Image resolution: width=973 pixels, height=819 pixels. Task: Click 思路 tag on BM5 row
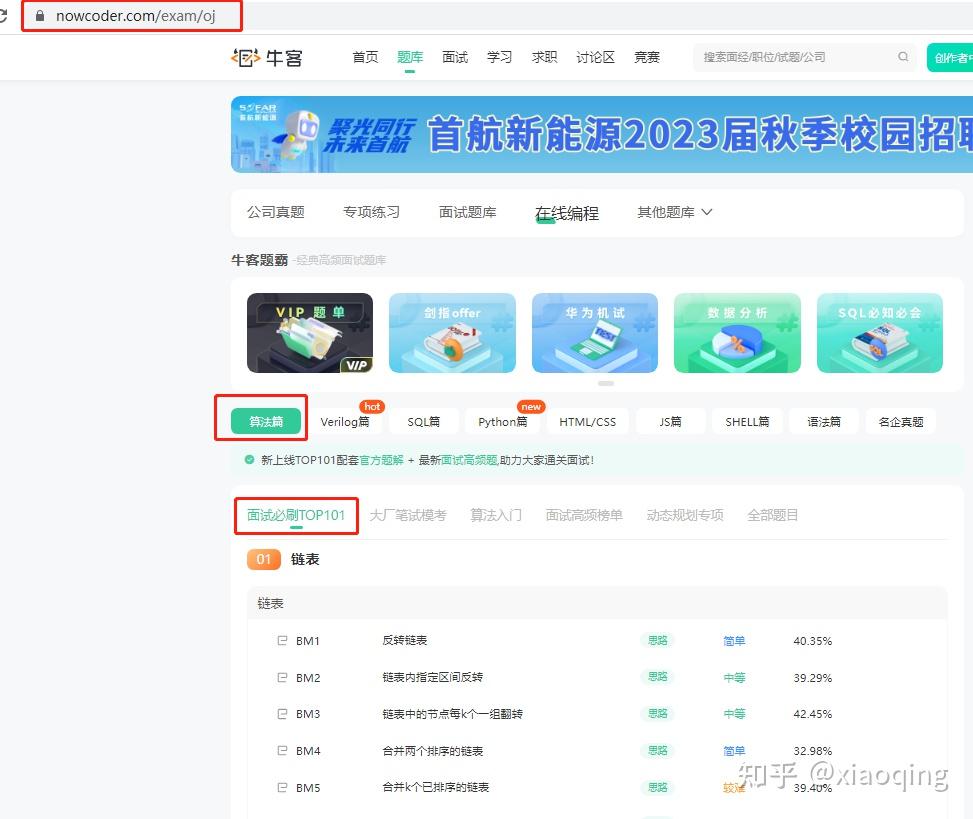(658, 787)
